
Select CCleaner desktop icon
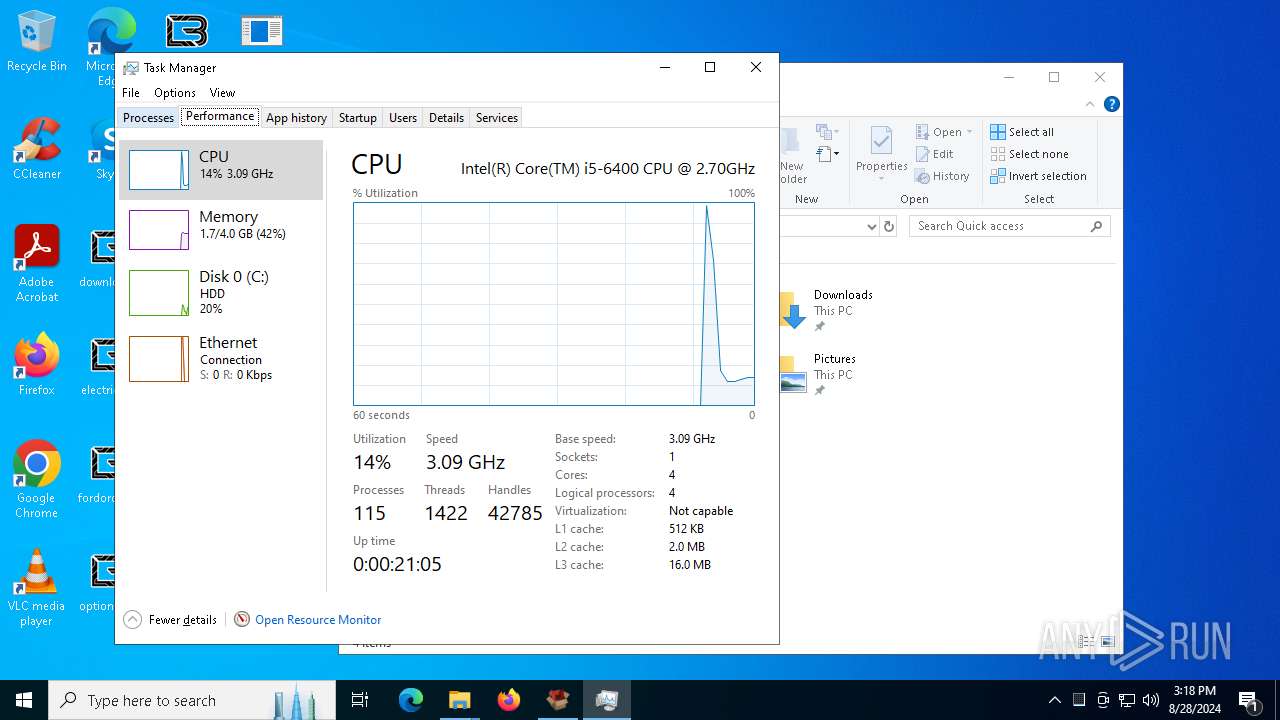tap(37, 149)
